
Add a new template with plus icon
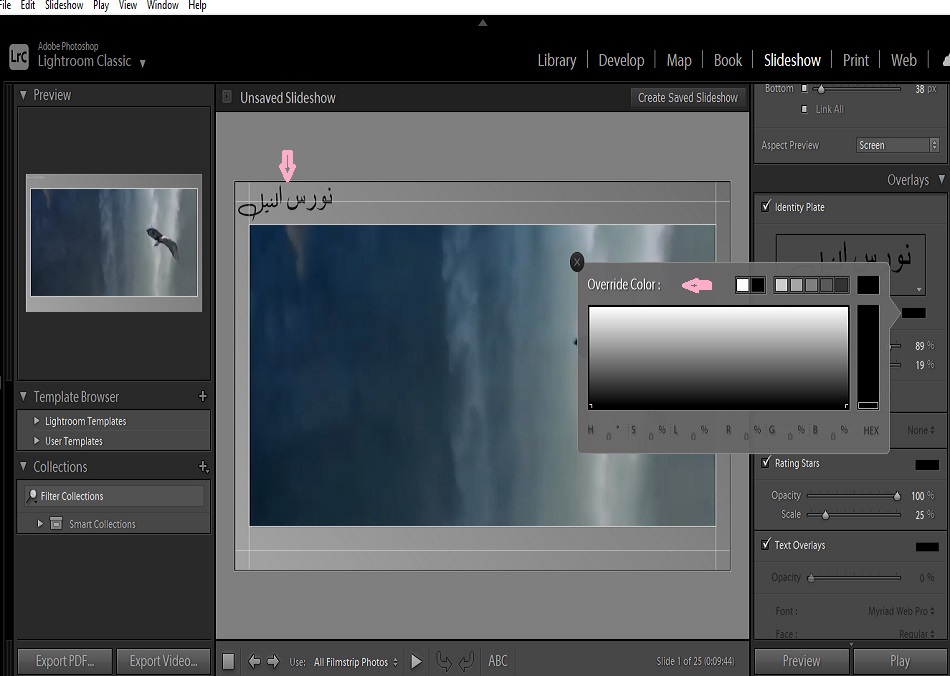click(203, 397)
